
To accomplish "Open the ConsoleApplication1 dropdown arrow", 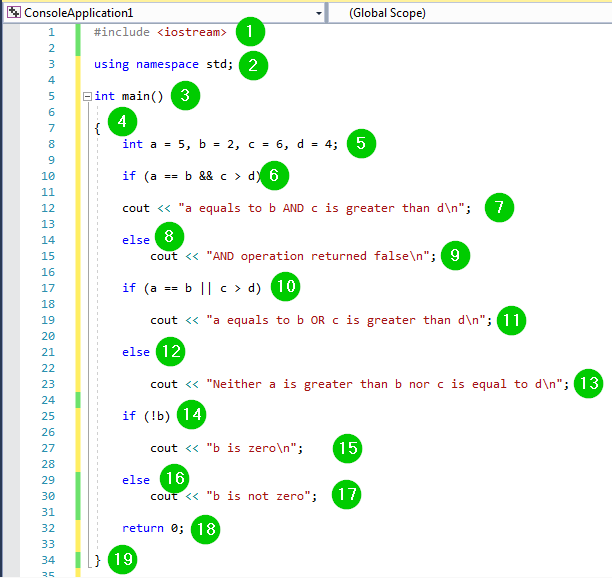I will (318, 13).
